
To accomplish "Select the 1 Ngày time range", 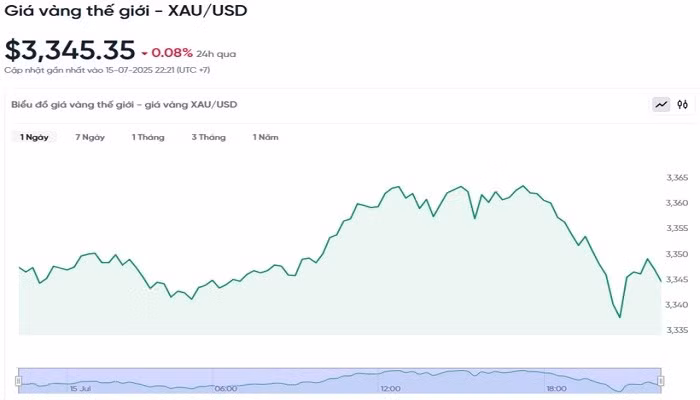I will (x=34, y=137).
